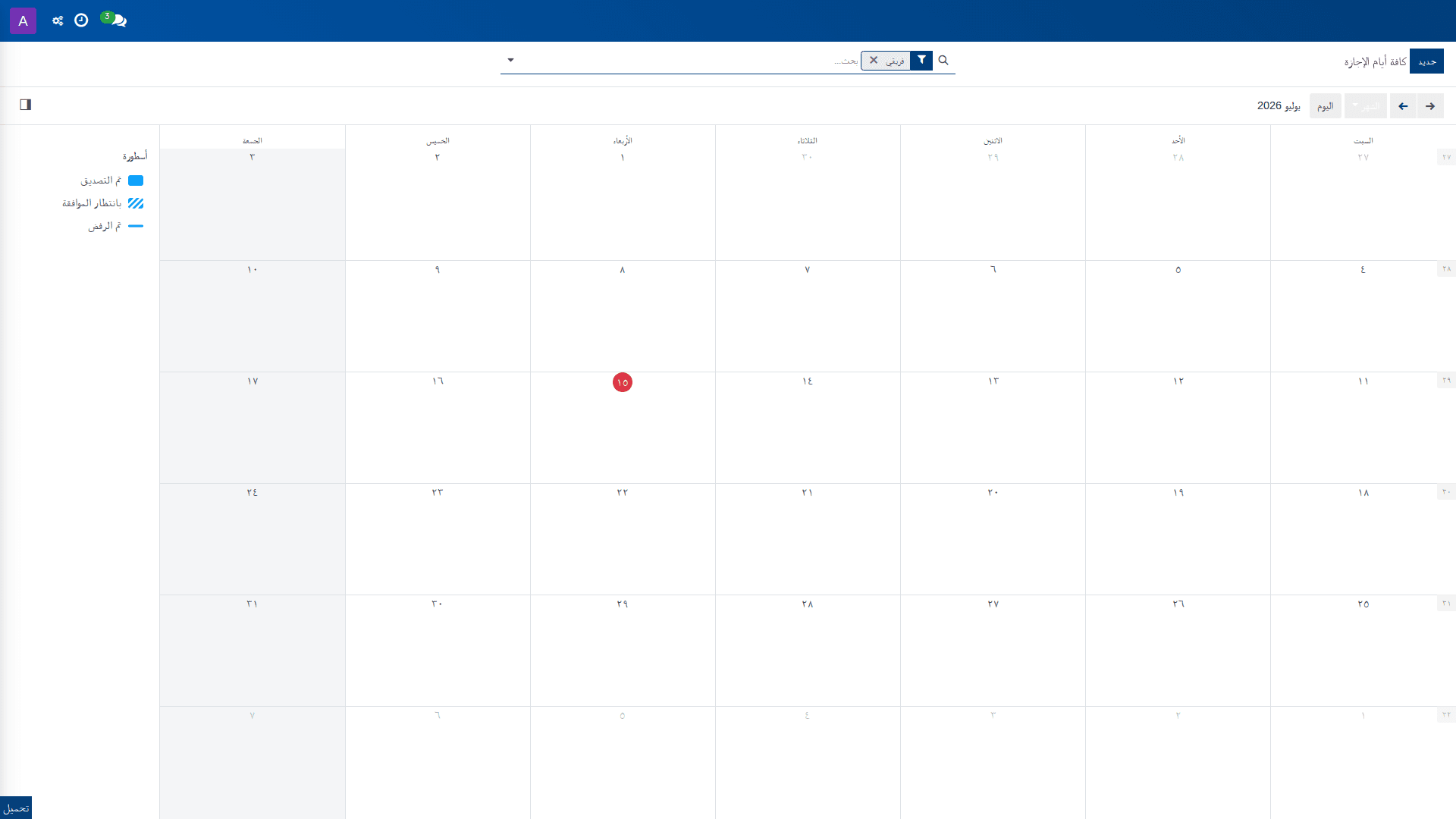
Task: Click the calendar cell for day ١
Action: click(x=623, y=205)
